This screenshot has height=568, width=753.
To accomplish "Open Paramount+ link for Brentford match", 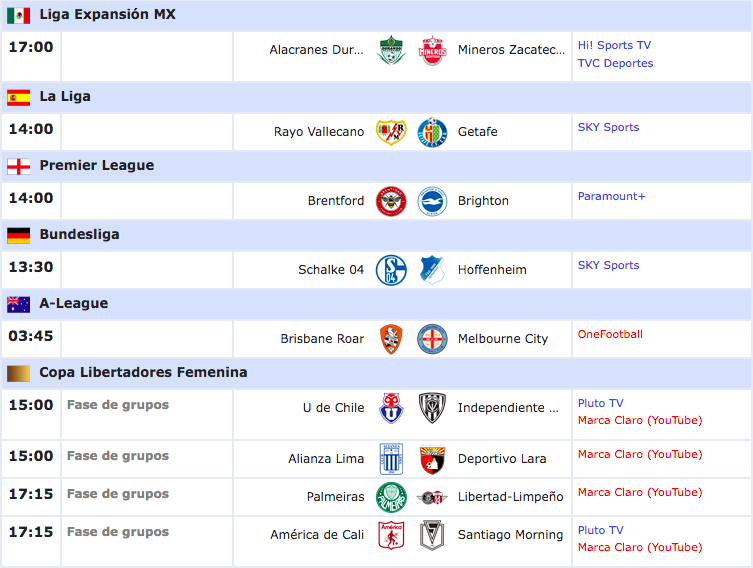I will point(611,196).
